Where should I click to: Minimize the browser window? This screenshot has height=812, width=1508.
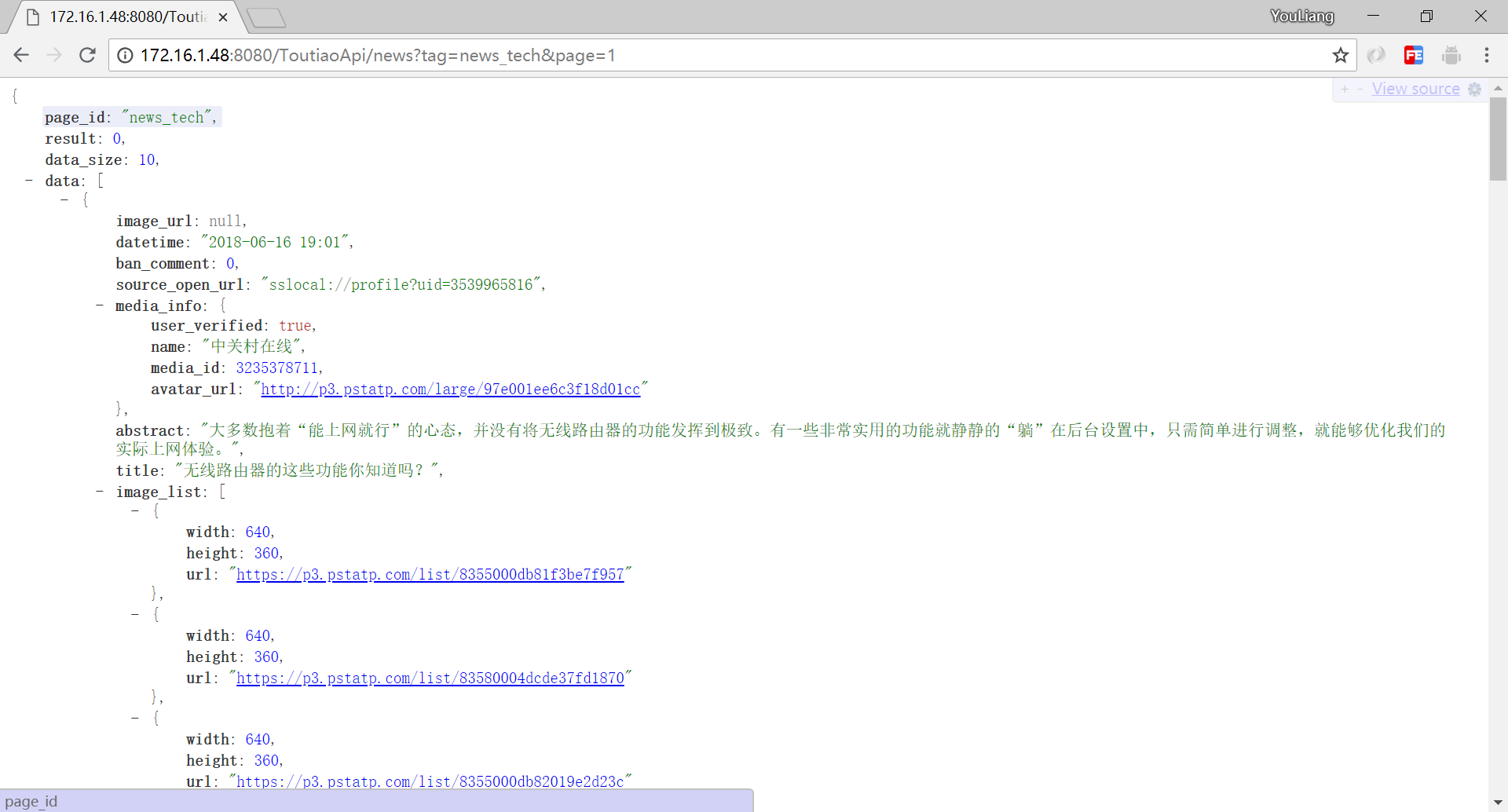point(1373,16)
